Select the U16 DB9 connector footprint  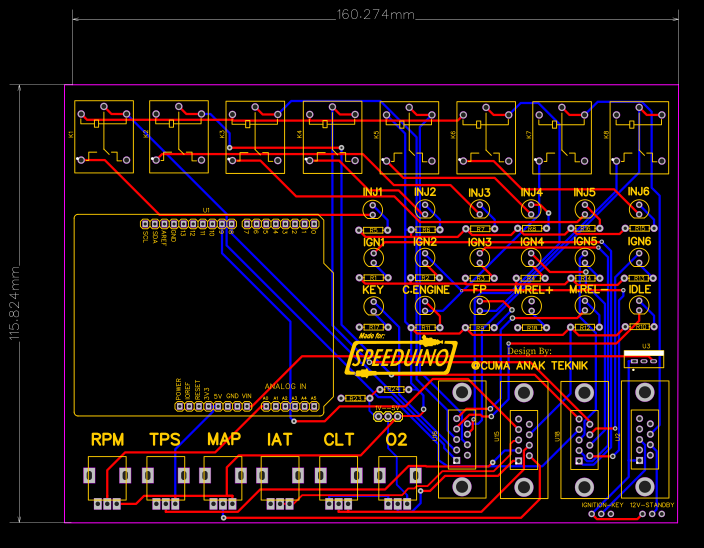pyautogui.click(x=462, y=439)
